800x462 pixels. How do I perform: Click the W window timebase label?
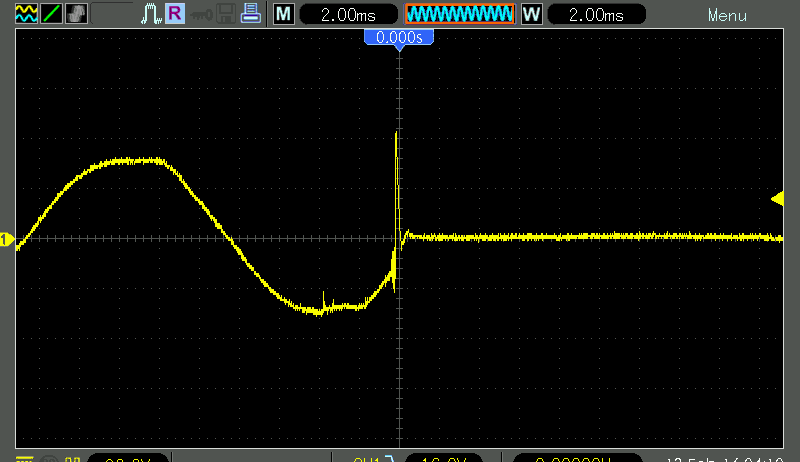click(532, 14)
